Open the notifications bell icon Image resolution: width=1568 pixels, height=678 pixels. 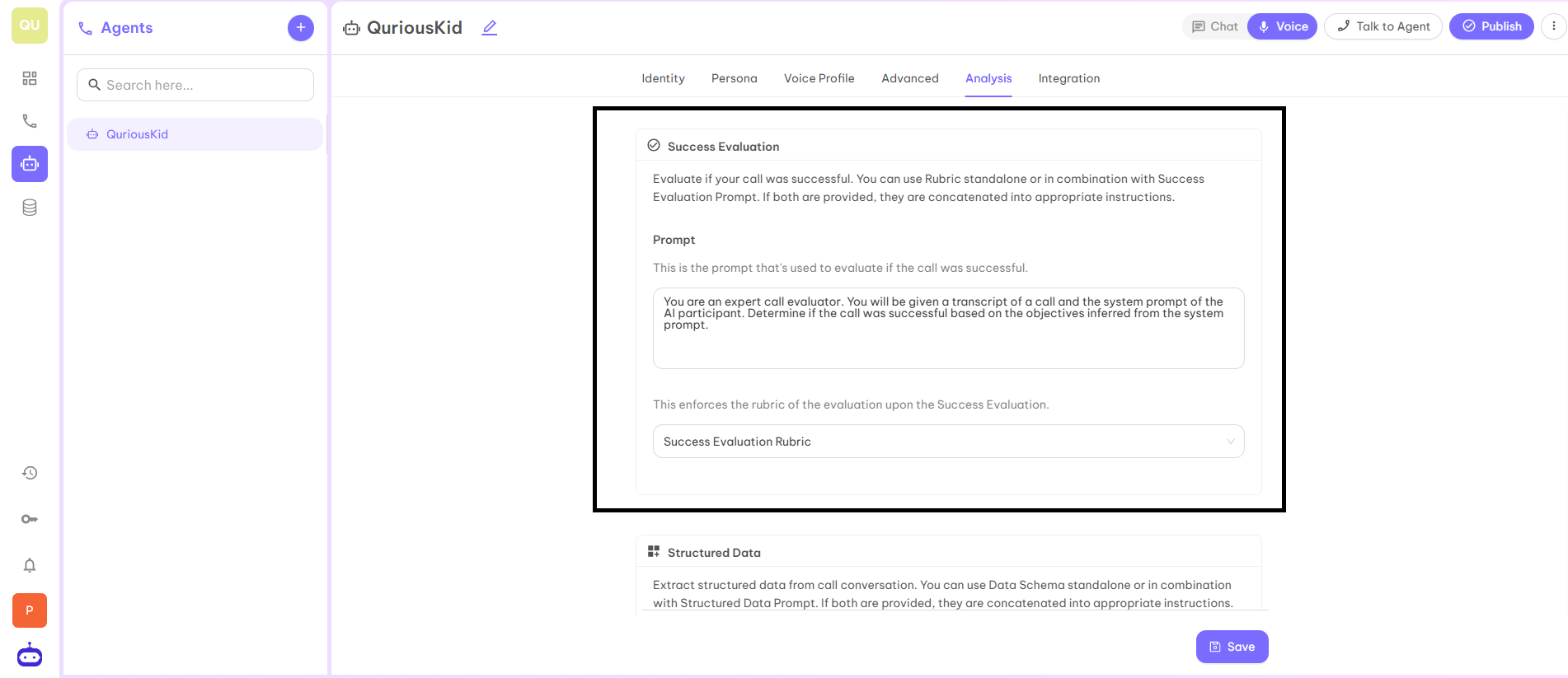tap(30, 565)
